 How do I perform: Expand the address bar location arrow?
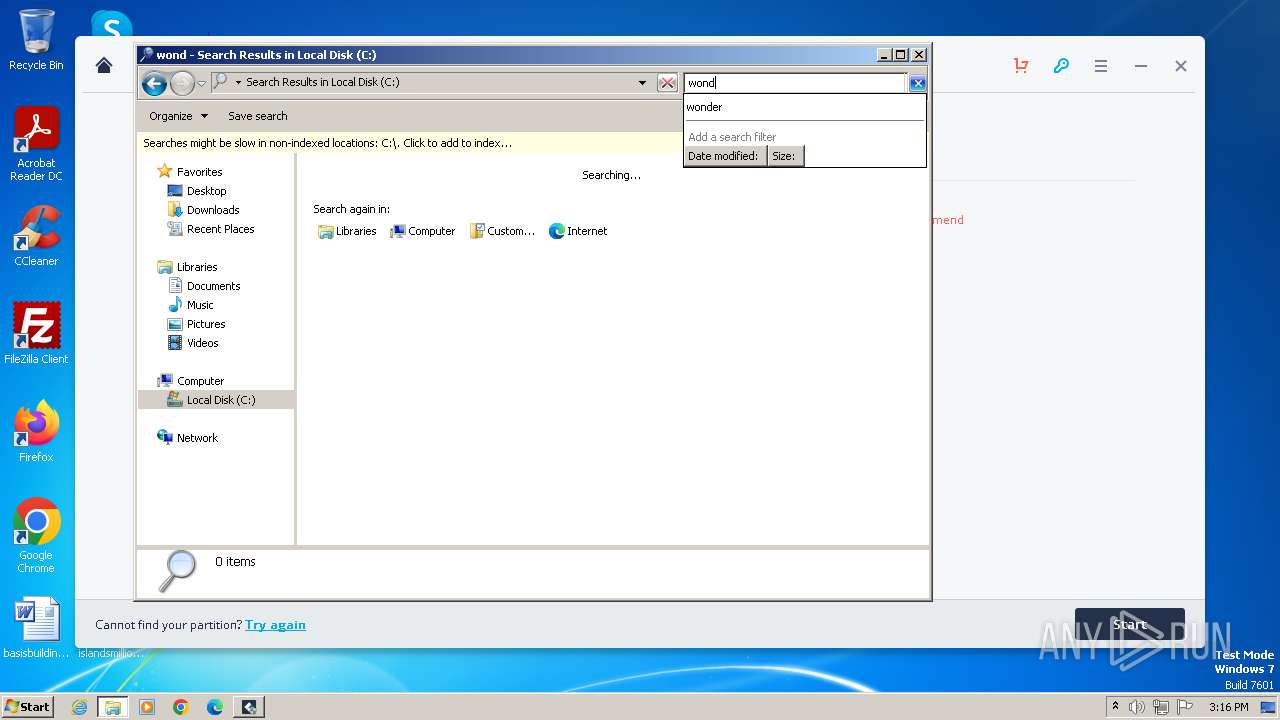[x=238, y=82]
